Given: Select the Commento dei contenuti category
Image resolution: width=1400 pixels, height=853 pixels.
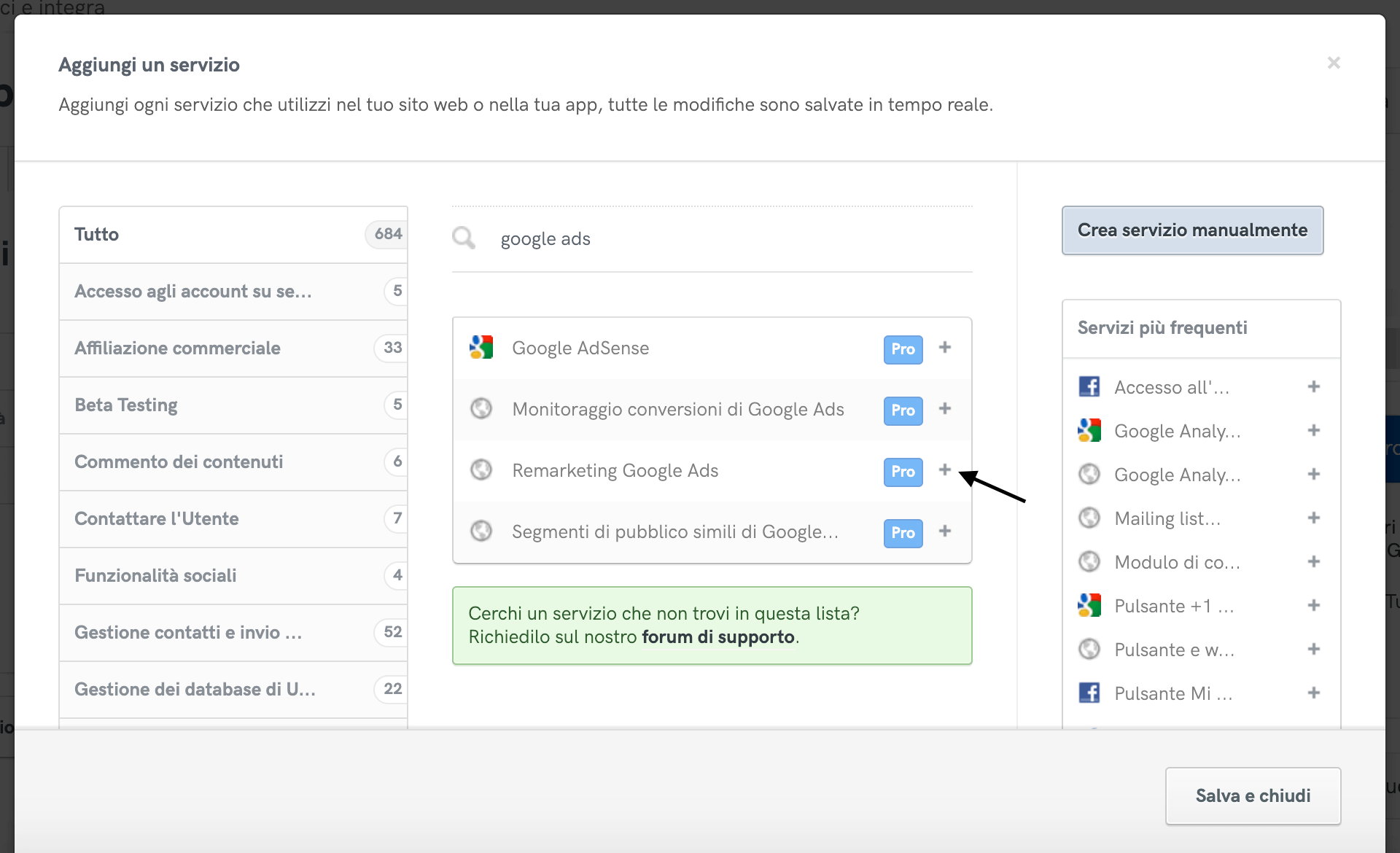Looking at the screenshot, I should click(x=179, y=462).
